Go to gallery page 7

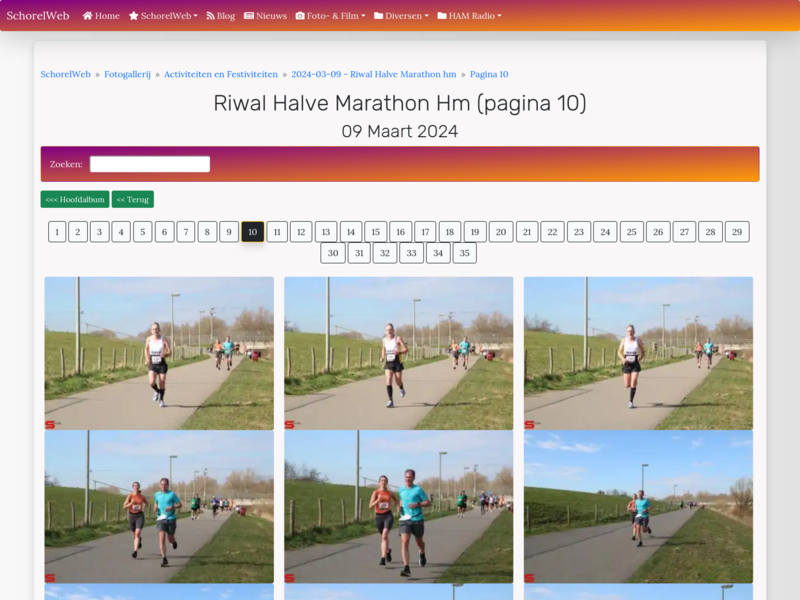(186, 232)
